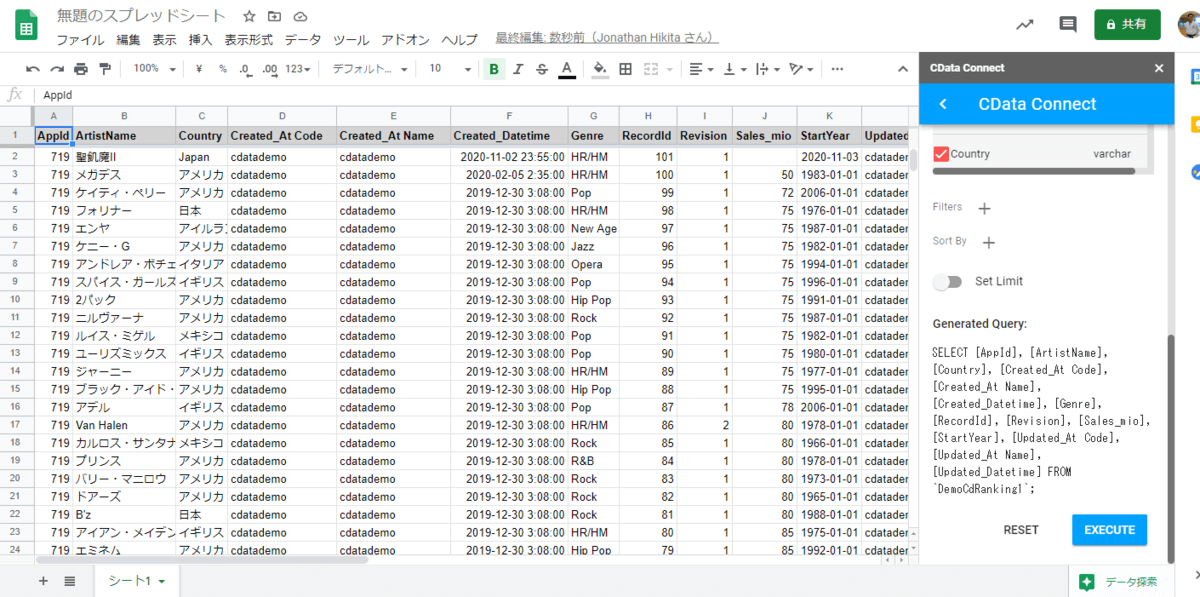This screenshot has width=1200, height=597.
Task: Increase decimal places icon
Action: [x=269, y=69]
